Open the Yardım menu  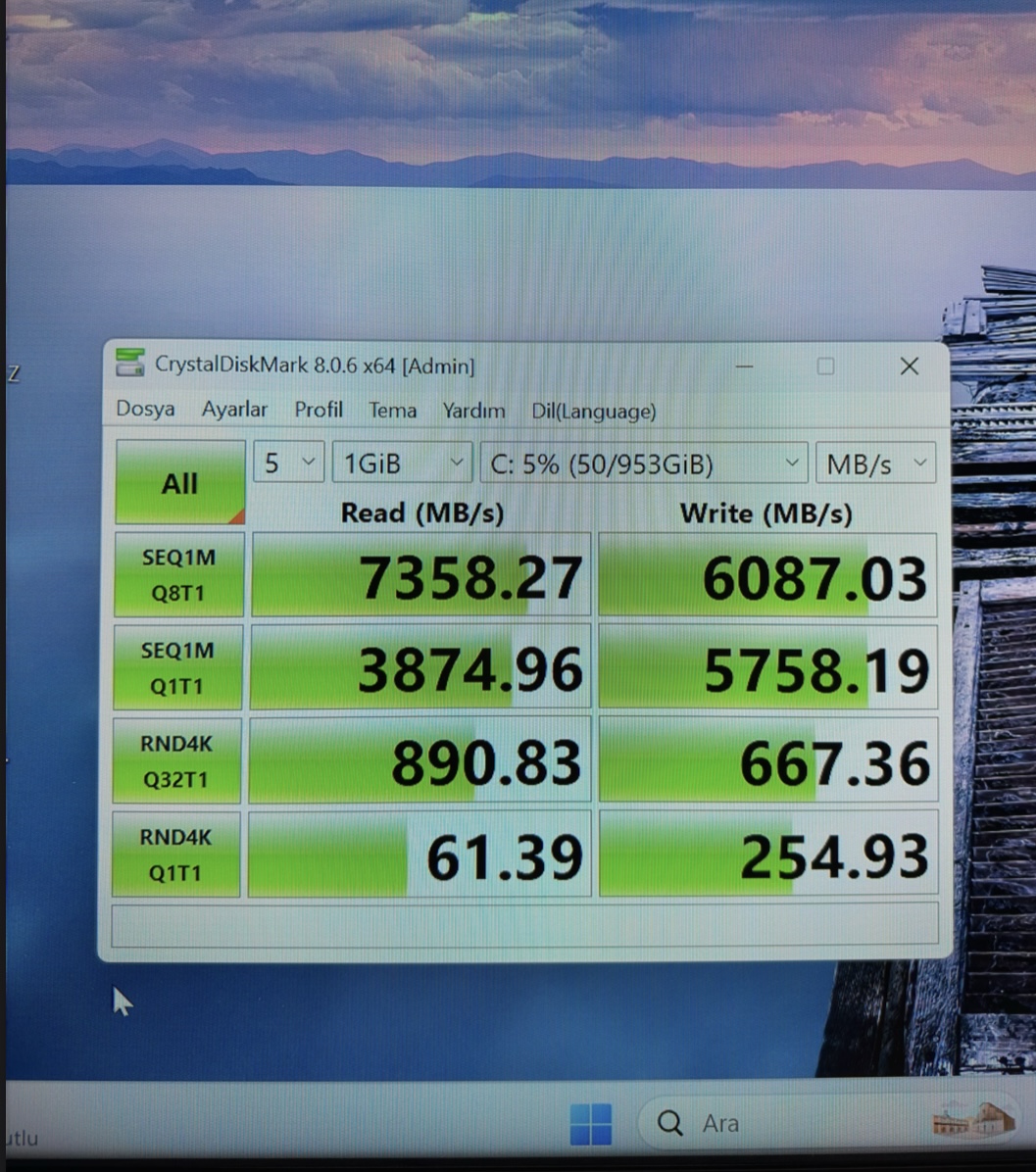pyautogui.click(x=473, y=411)
